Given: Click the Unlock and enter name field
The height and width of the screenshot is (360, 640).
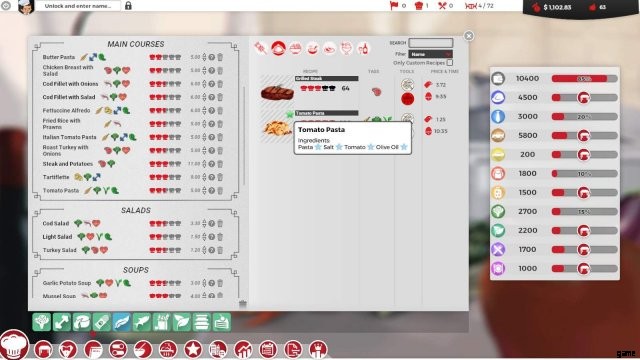Looking at the screenshot, I should click(x=78, y=6).
